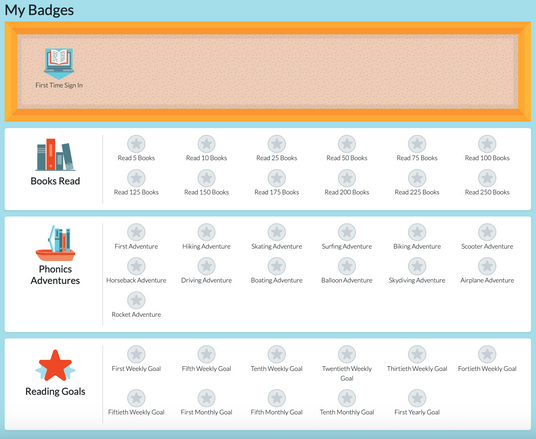The image size is (536, 439).
Task: Click the Read 200 Books star badge
Action: 347,178
